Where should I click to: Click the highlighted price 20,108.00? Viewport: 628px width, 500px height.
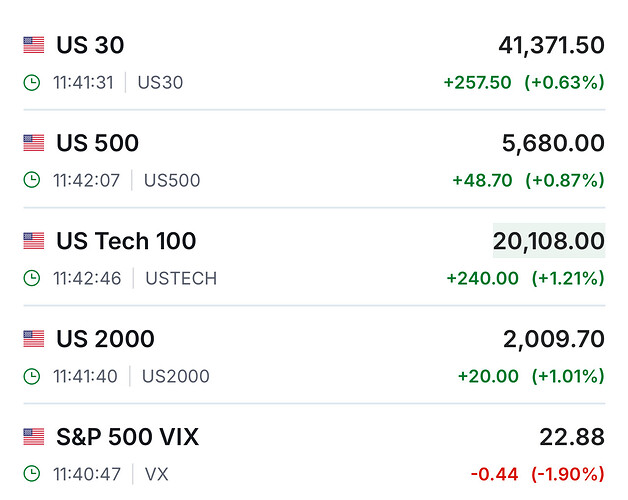pos(548,241)
